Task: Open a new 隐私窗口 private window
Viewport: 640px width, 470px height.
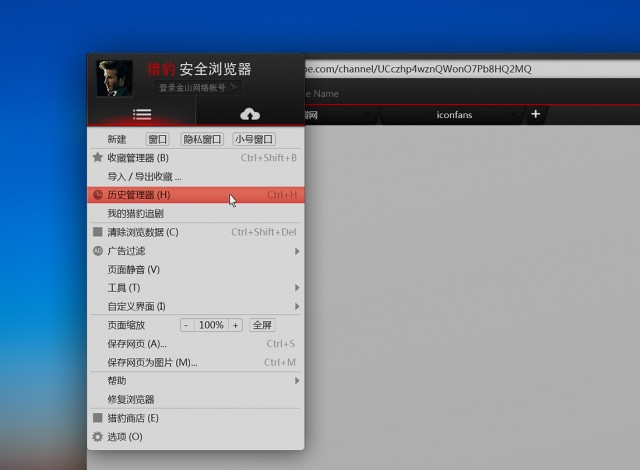Action: (x=202, y=139)
